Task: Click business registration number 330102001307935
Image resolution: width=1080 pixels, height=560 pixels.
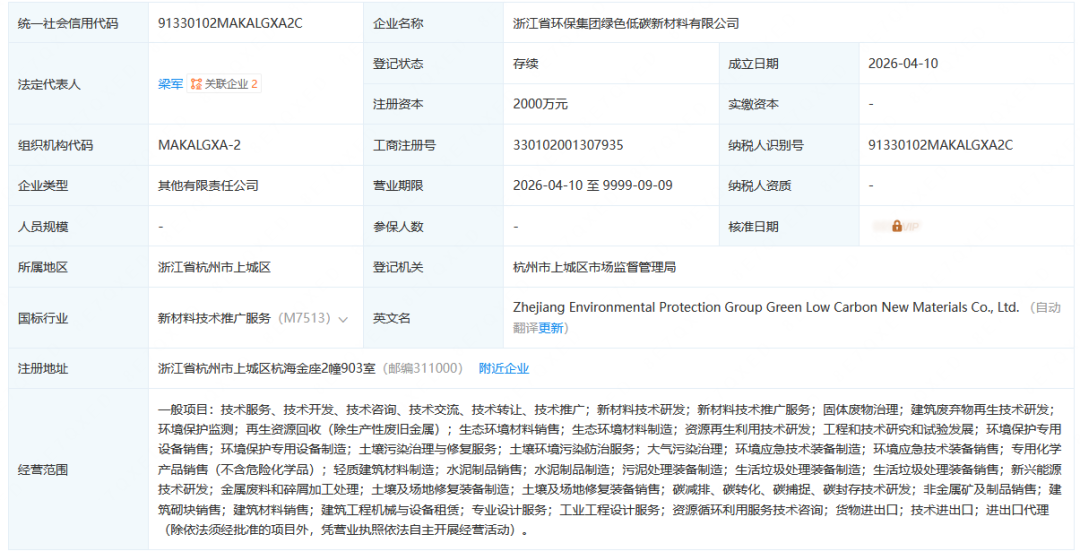Action: 568,145
